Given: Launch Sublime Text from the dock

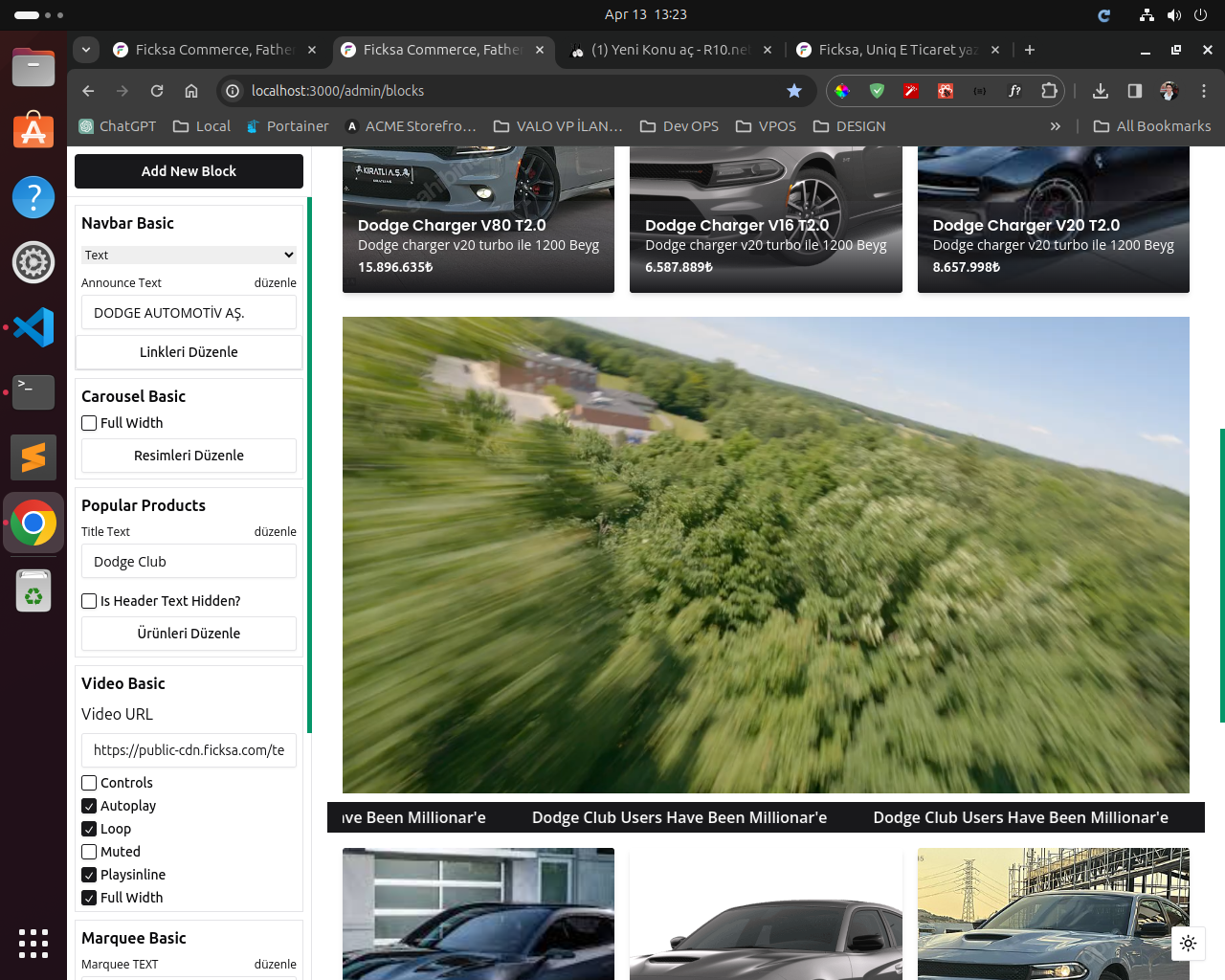Looking at the screenshot, I should click(x=33, y=457).
